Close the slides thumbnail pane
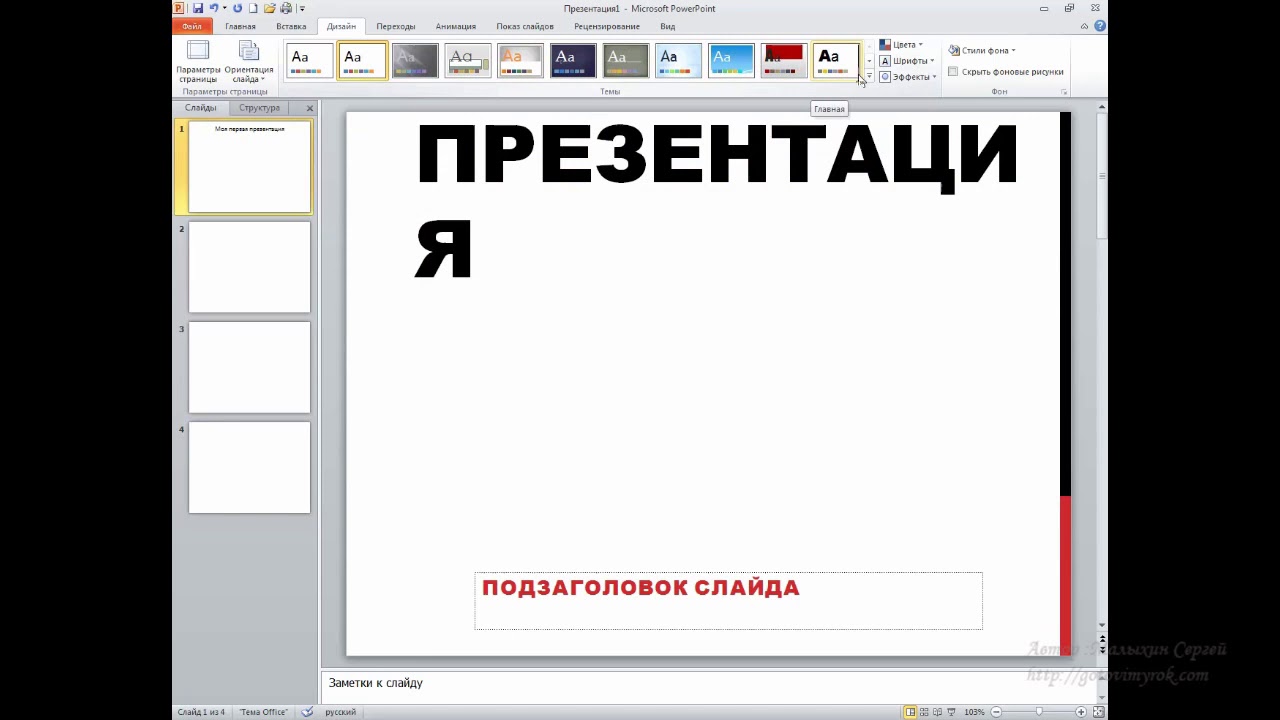1280x720 pixels. coord(310,108)
